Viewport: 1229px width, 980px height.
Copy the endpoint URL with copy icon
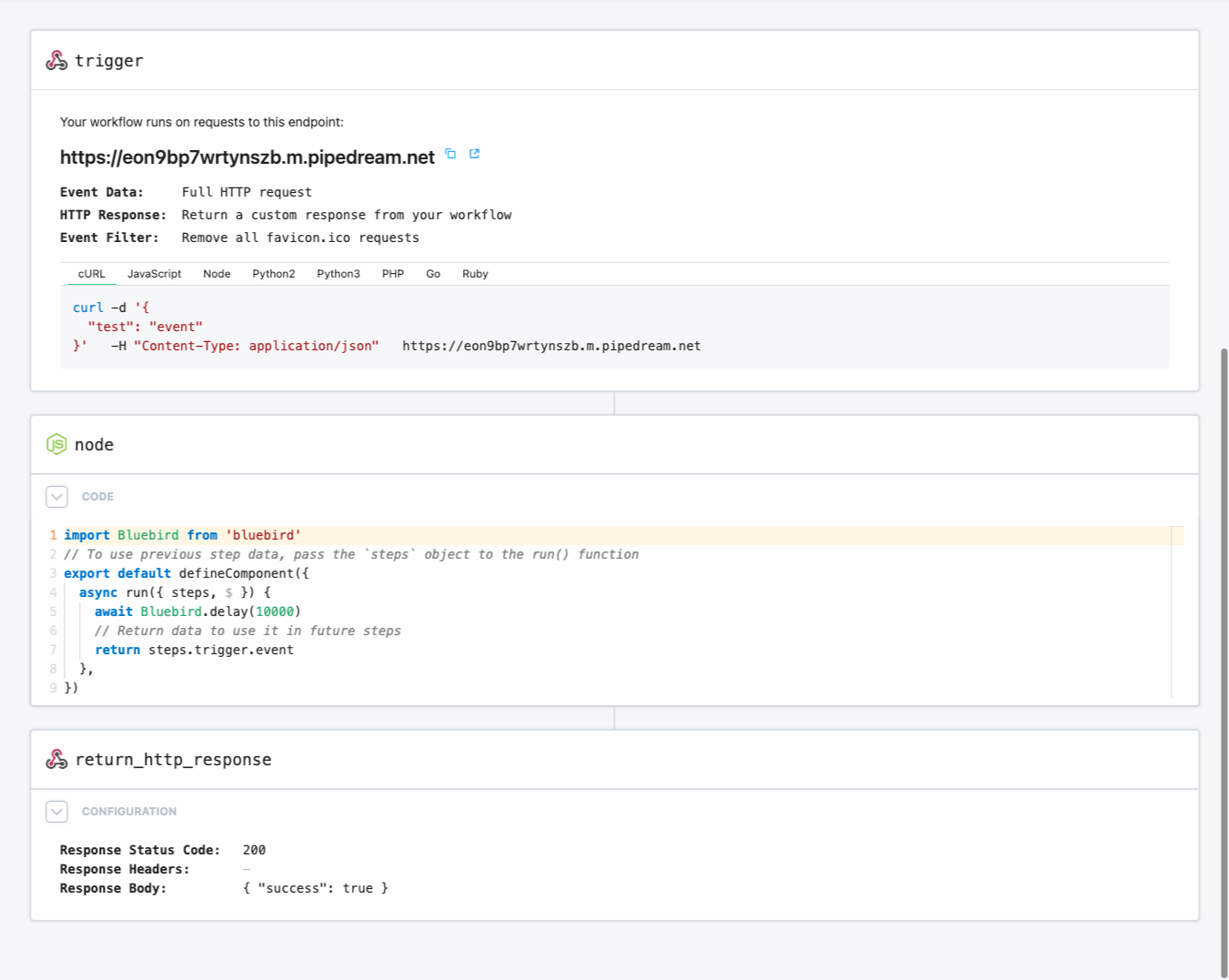pos(450,154)
